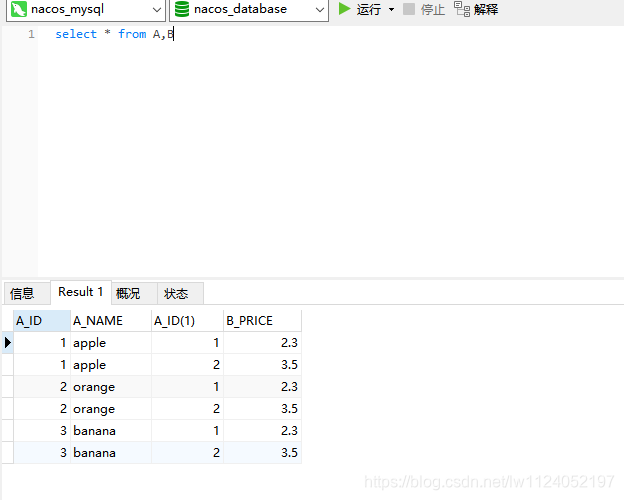The height and width of the screenshot is (500, 624).
Task: Click the A_NAME column header
Action: click(111, 321)
